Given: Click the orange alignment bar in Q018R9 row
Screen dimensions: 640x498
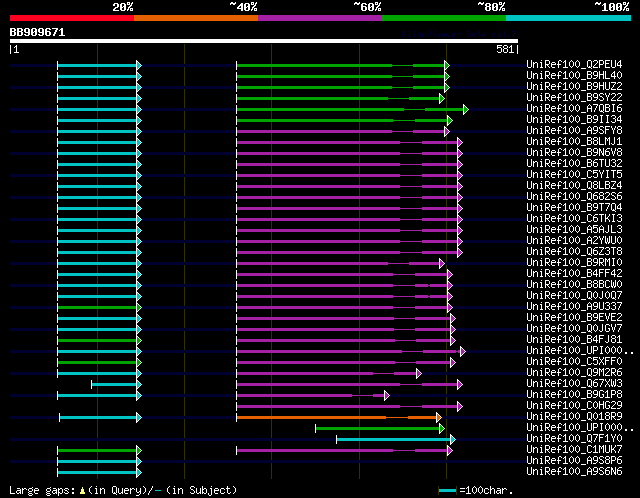Looking at the screenshot, I should 339,417.
